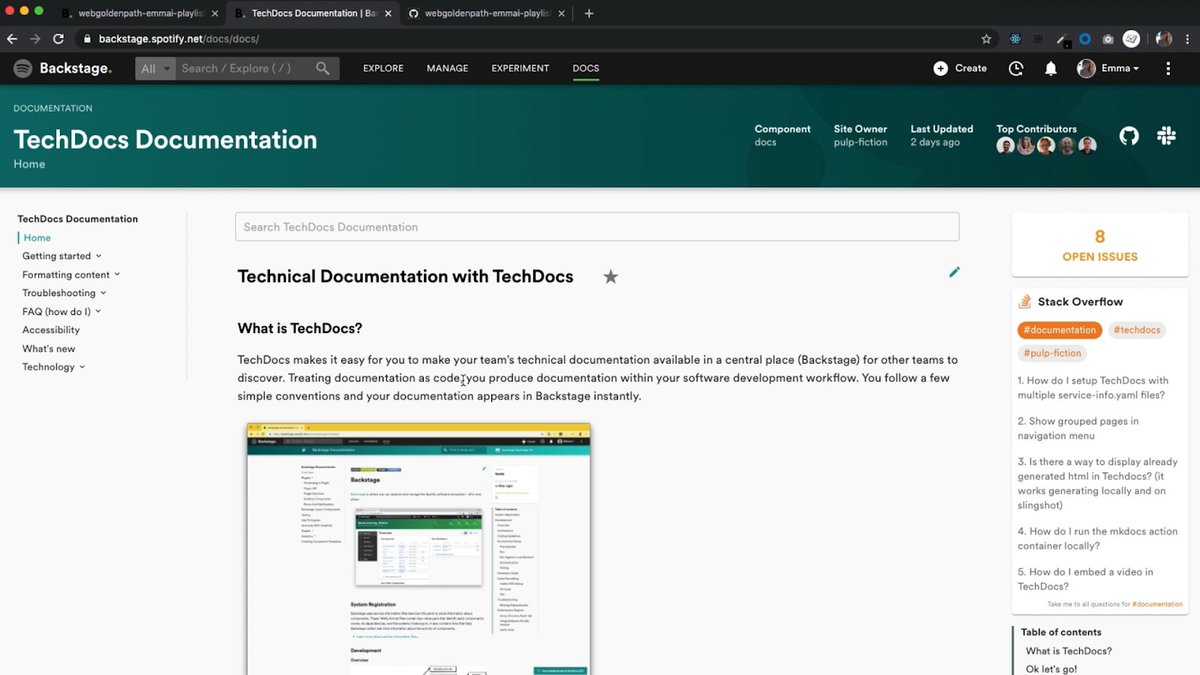1200x675 pixels.
Task: Click inside the Search TechDocs Documentation field
Action: 597,227
